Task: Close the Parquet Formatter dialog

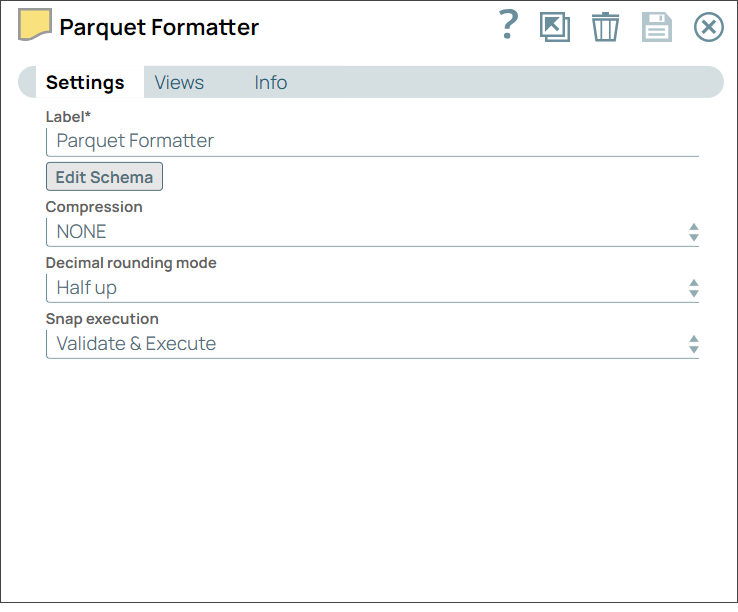Action: coord(708,27)
